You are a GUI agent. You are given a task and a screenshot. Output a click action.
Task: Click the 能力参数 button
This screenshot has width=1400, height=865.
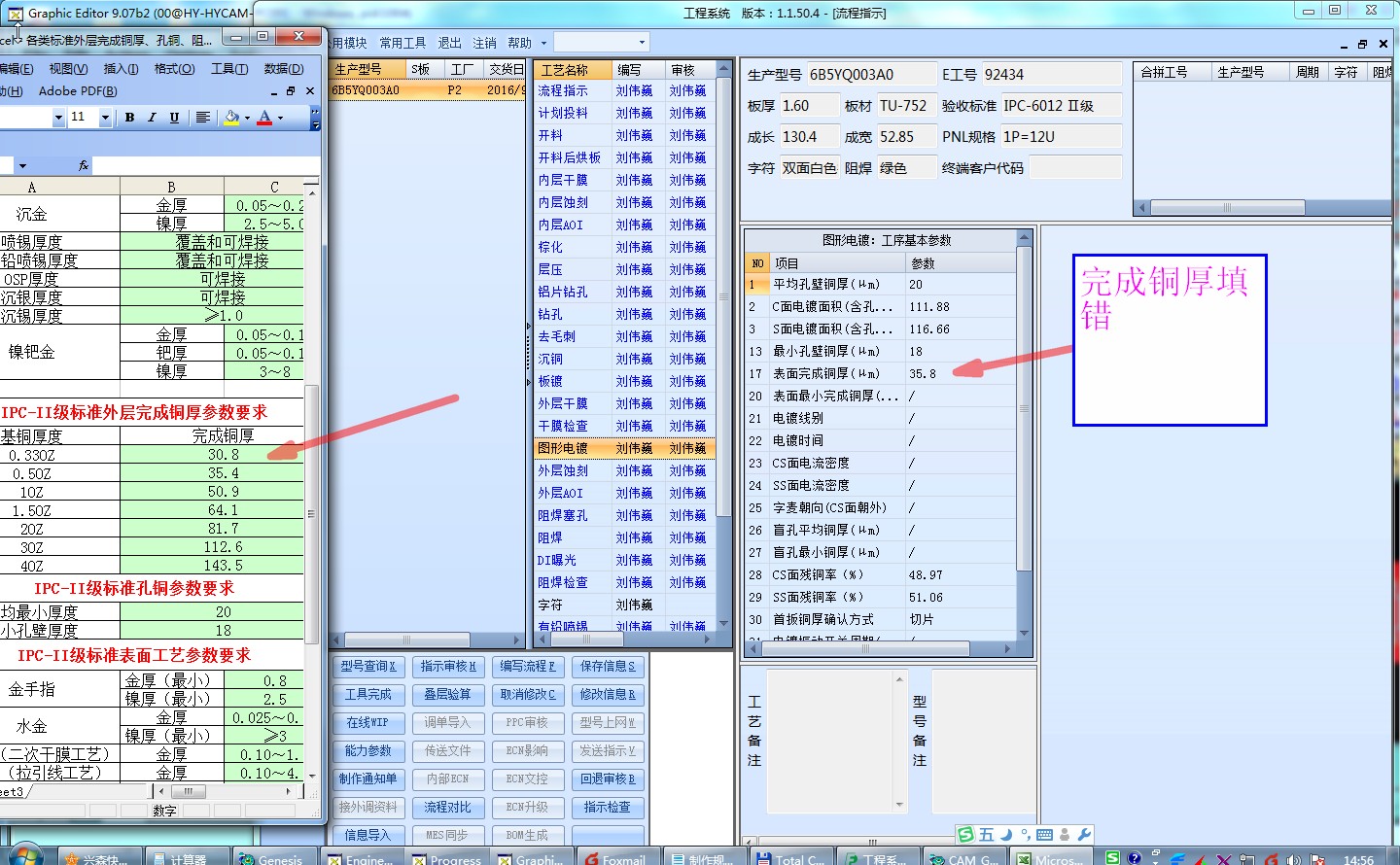click(x=368, y=751)
